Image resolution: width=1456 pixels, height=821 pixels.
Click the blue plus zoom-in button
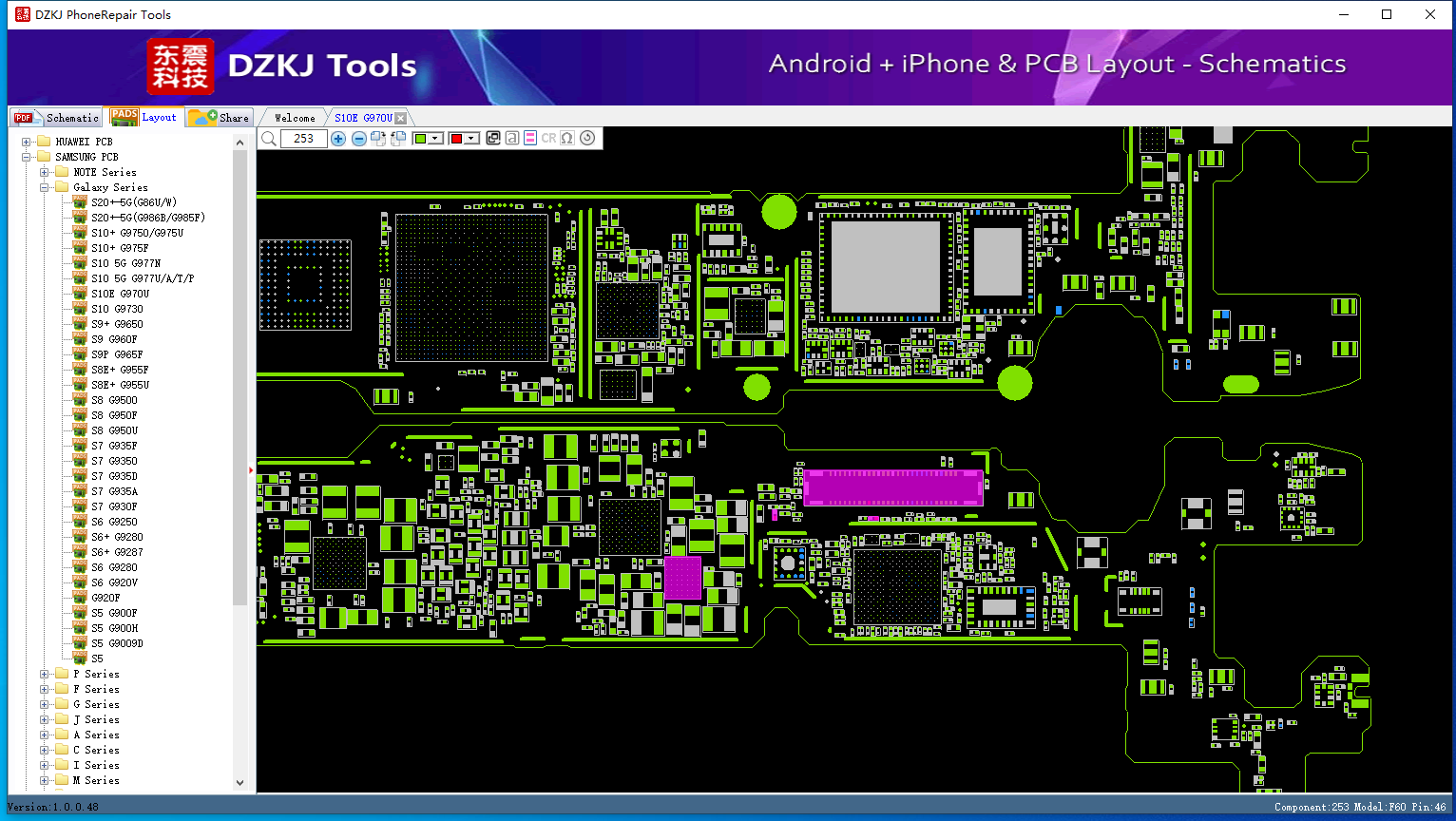click(337, 139)
